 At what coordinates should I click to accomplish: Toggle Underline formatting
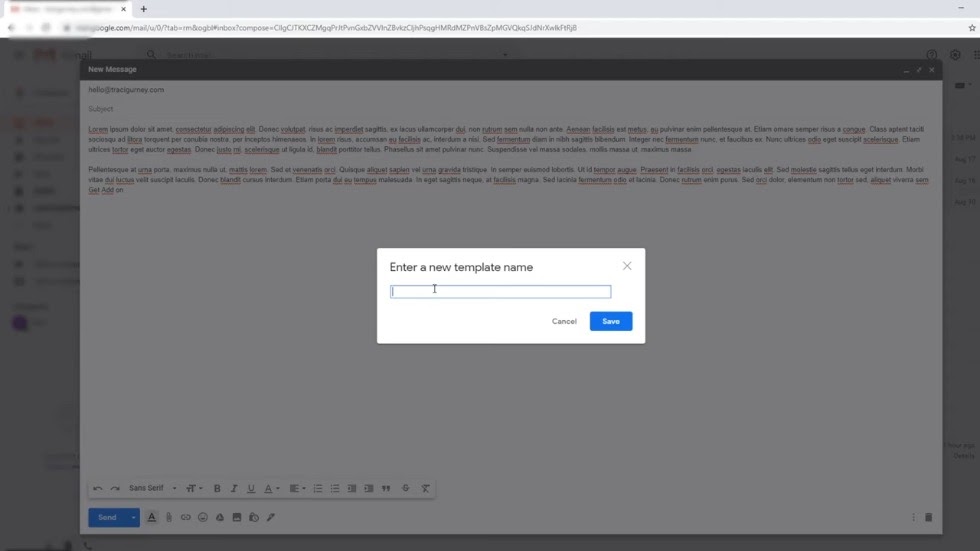(251, 489)
